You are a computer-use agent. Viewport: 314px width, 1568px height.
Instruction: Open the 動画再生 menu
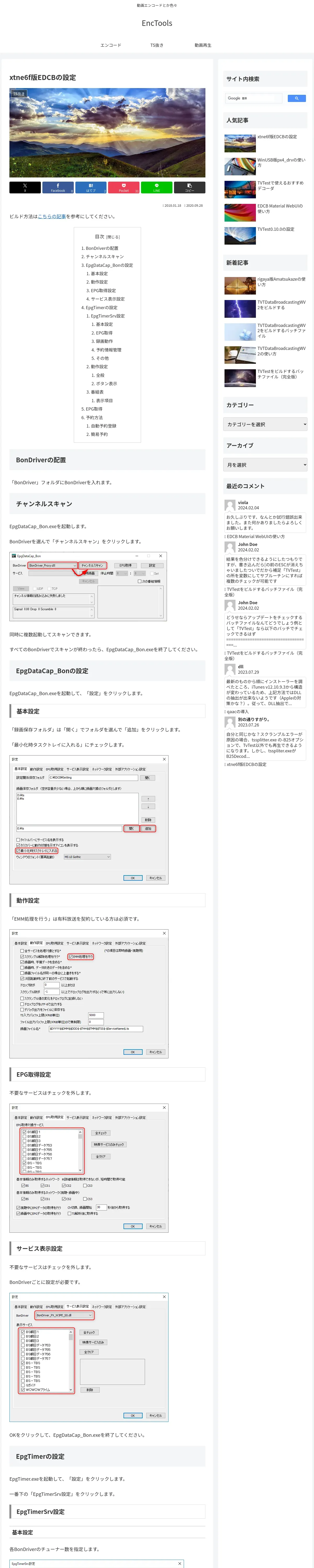click(203, 45)
